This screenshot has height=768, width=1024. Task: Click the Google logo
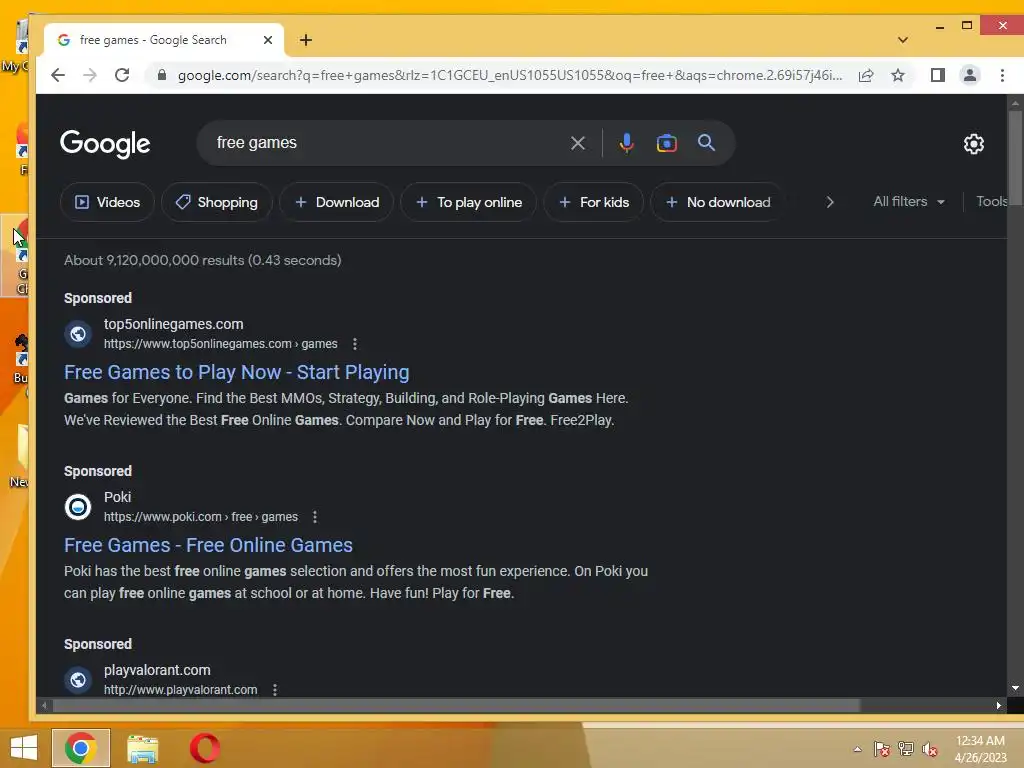105,144
